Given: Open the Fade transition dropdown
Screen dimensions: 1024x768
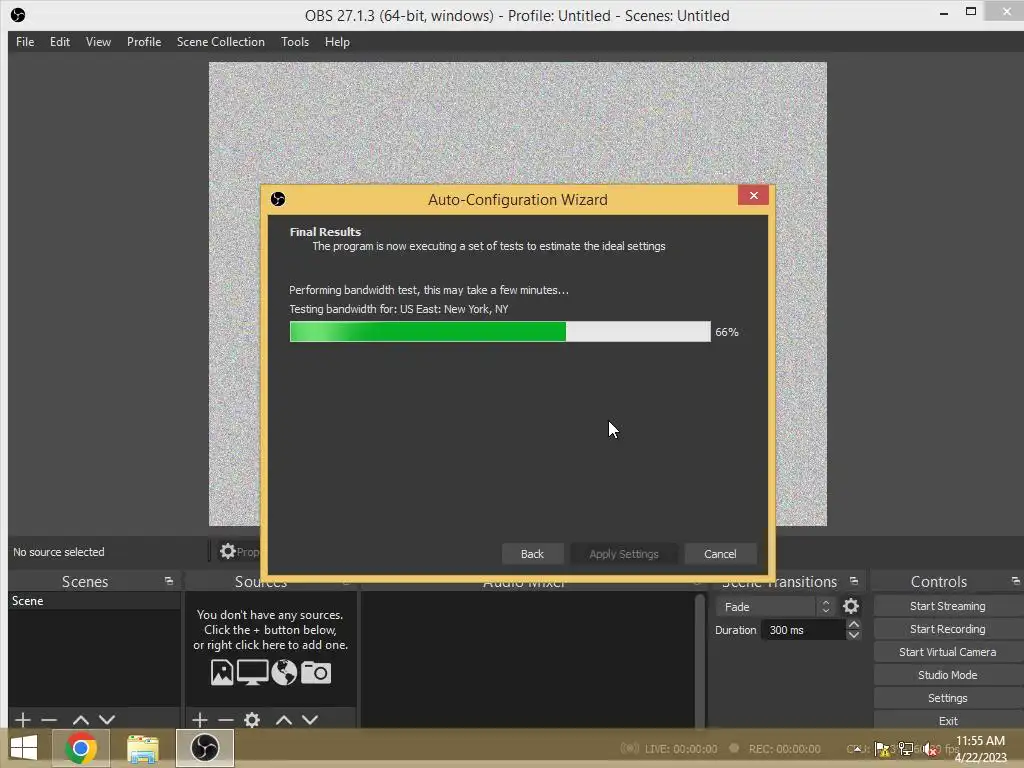Looking at the screenshot, I should click(x=775, y=607).
